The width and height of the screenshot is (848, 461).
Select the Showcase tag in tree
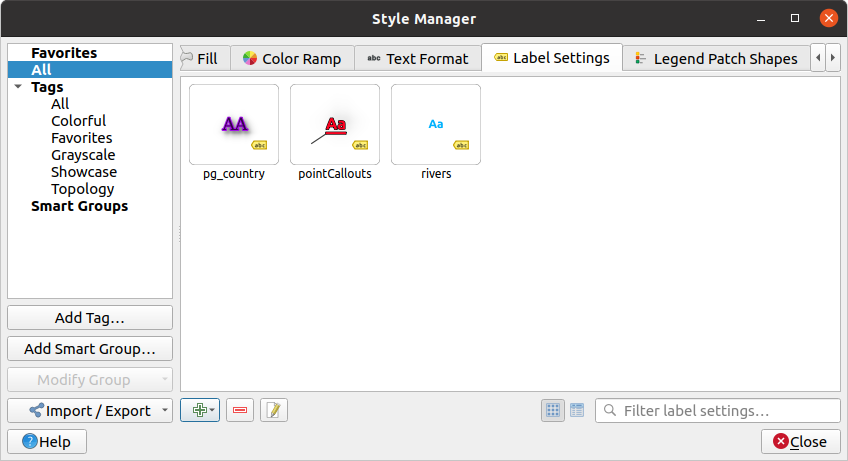(84, 172)
